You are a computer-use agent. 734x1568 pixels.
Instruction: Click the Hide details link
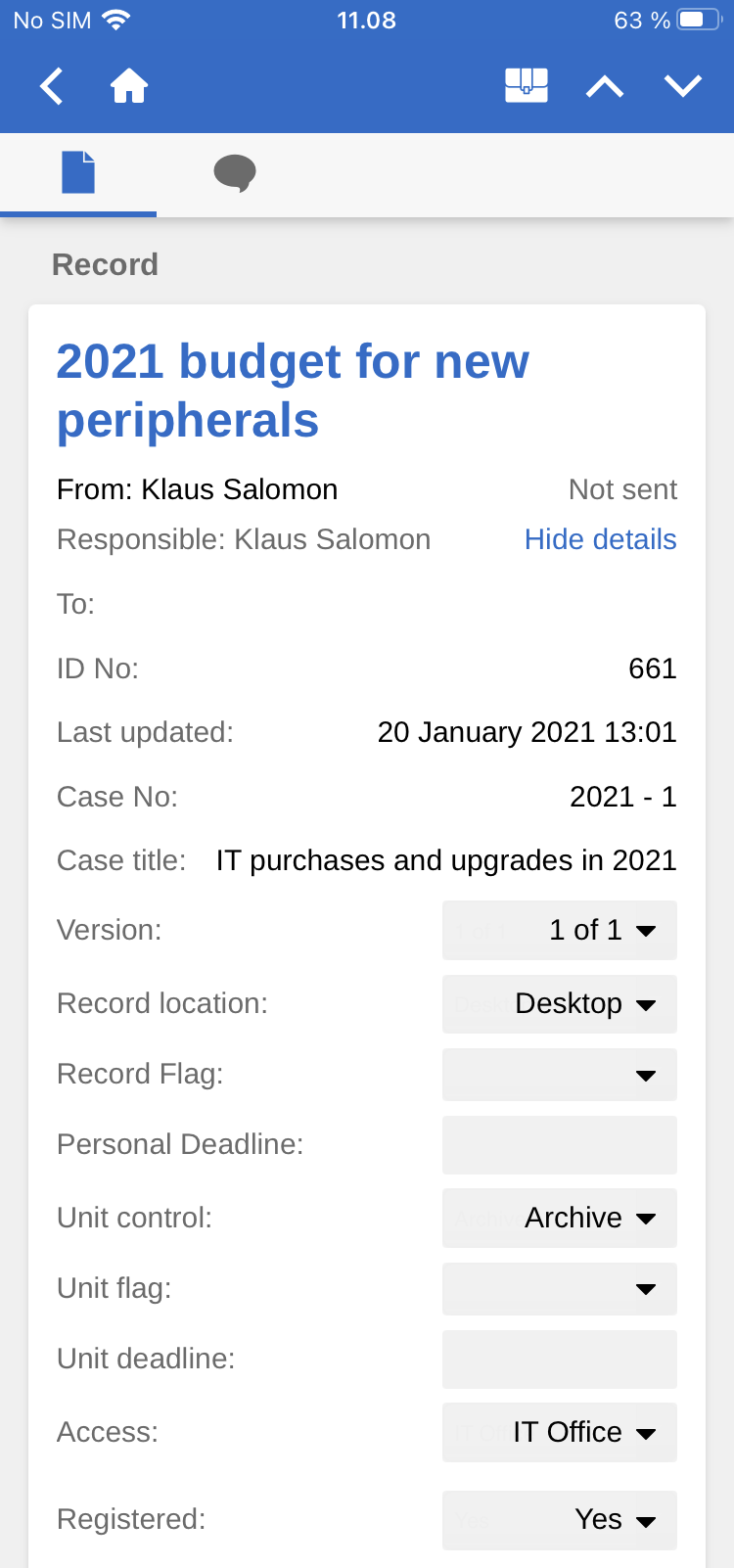[x=600, y=539]
